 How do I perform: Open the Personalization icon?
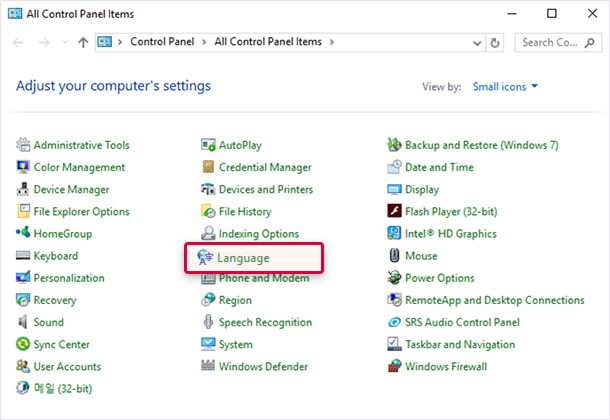coord(23,278)
